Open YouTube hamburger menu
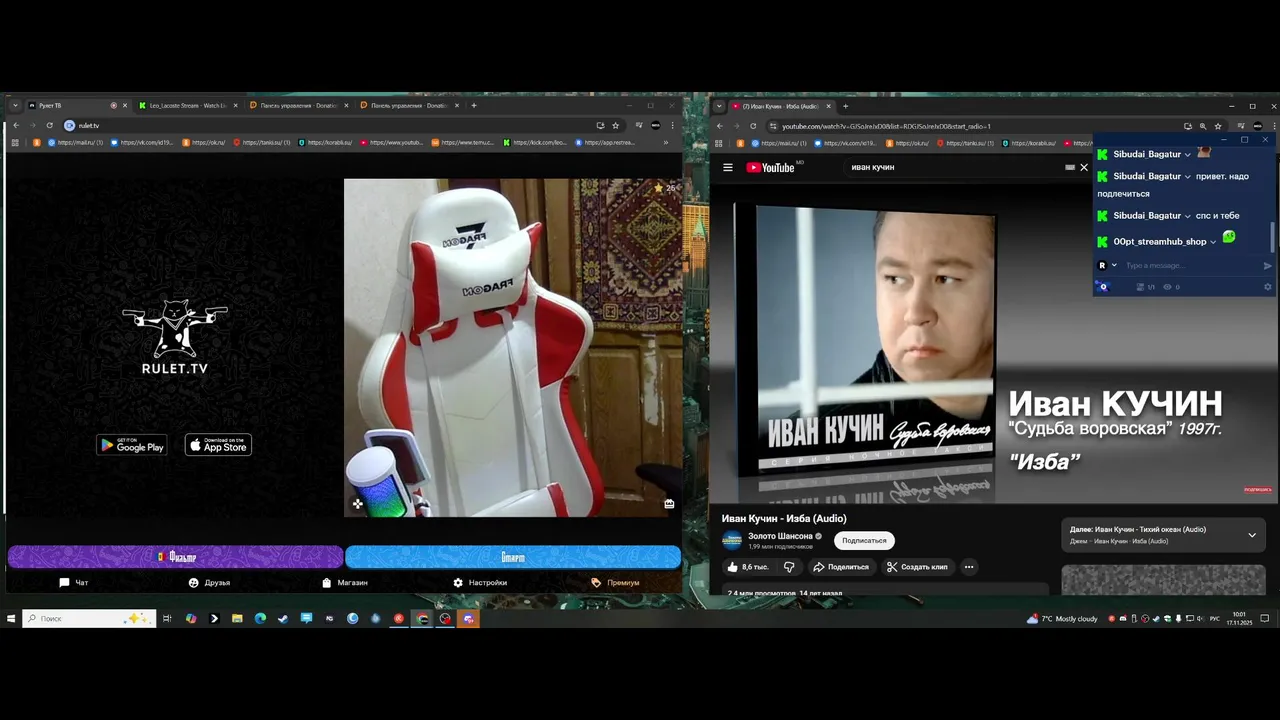Viewport: 1280px width, 720px height. (x=728, y=167)
